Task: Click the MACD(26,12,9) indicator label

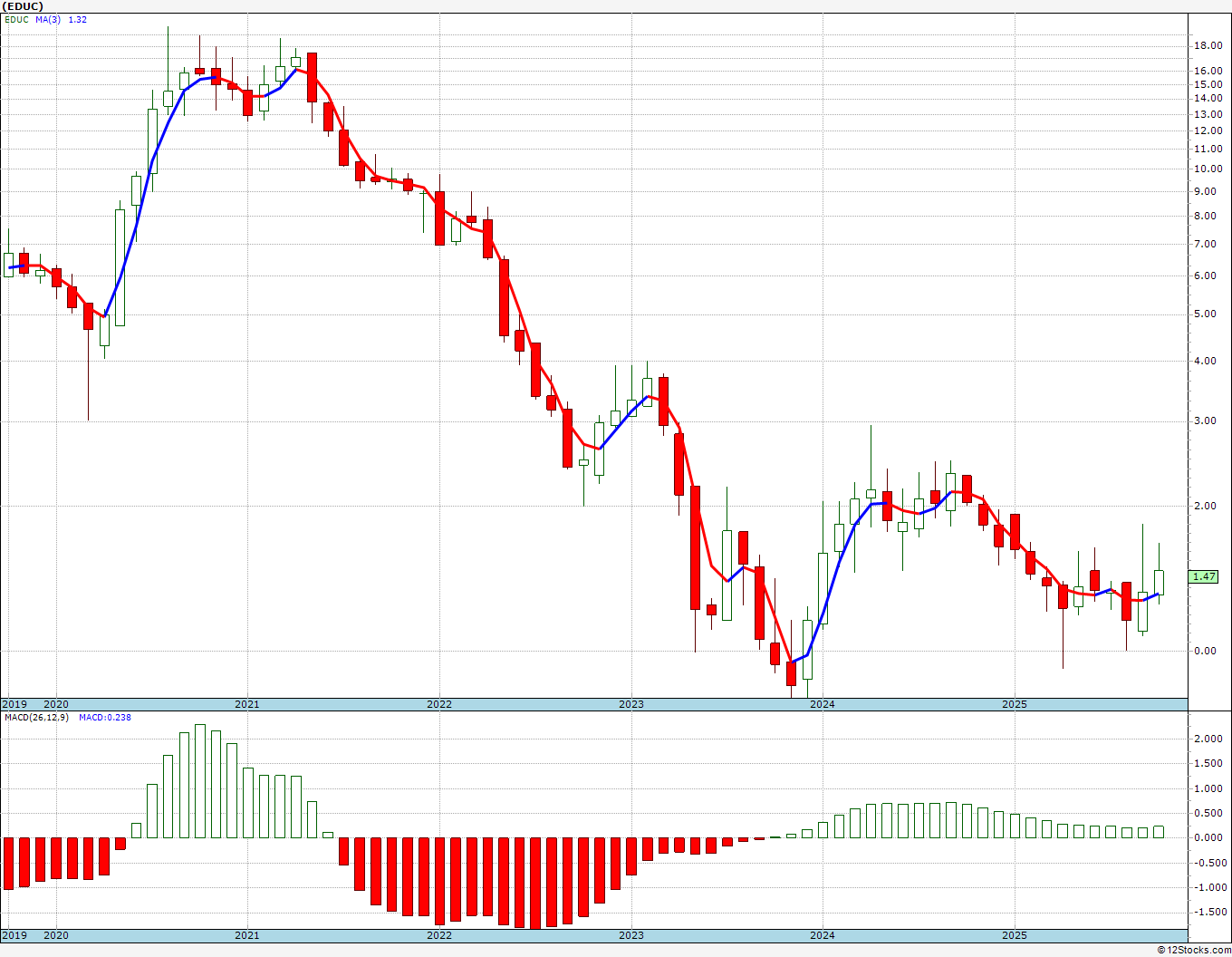Action: point(36,718)
